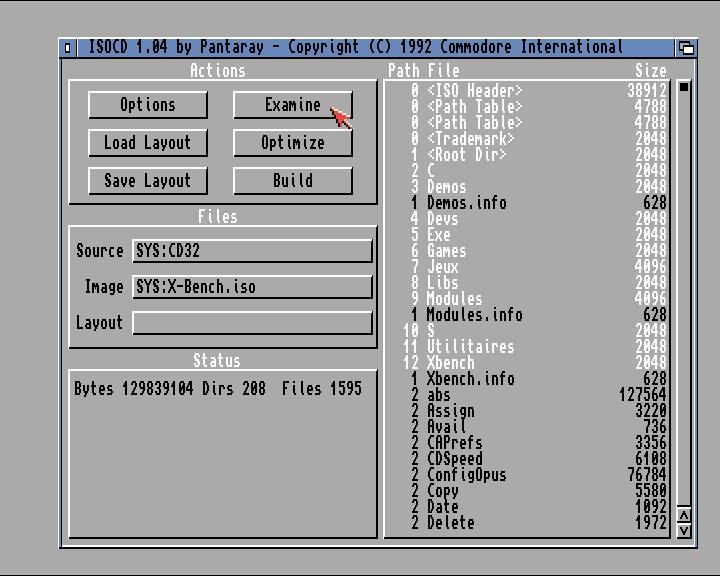The image size is (720, 576).
Task: Select the Jeux directory row
Action: click(527, 267)
